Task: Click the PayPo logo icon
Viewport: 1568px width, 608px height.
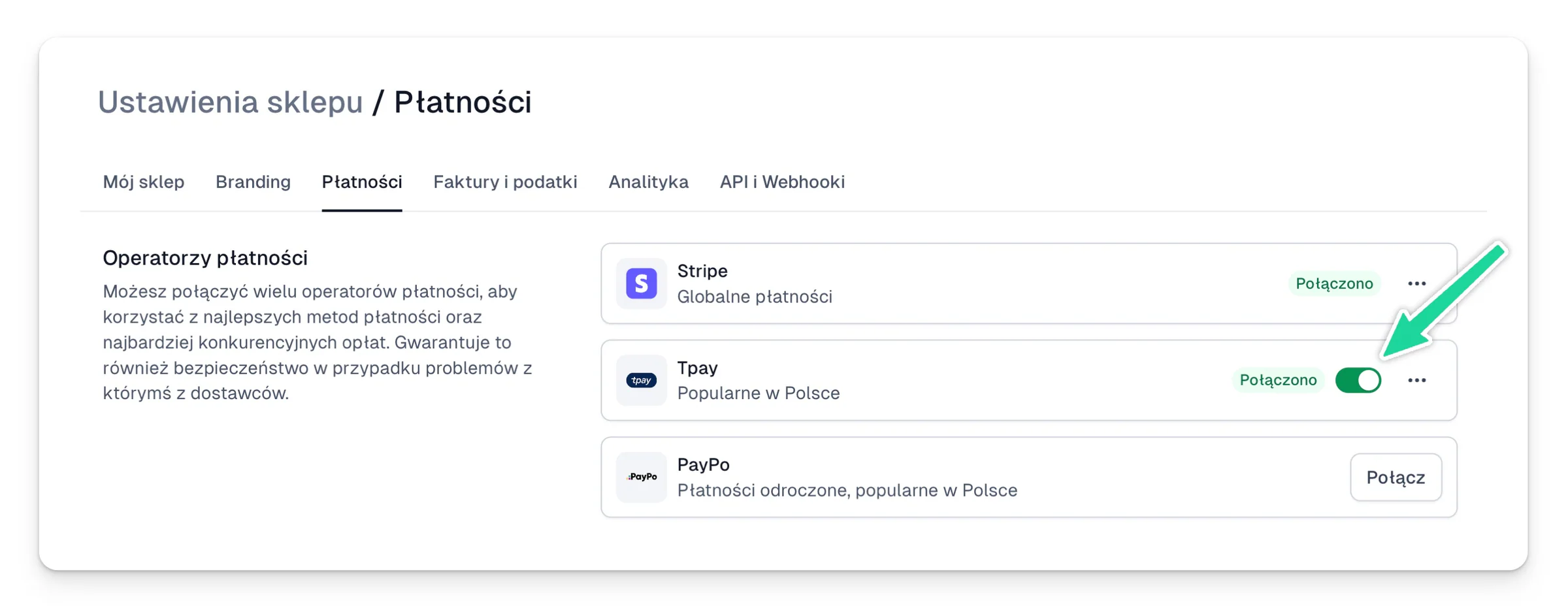Action: [641, 477]
